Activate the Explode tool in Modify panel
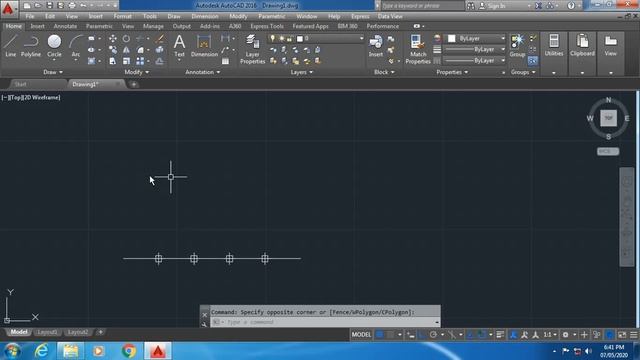The image size is (640, 360). [x=160, y=50]
